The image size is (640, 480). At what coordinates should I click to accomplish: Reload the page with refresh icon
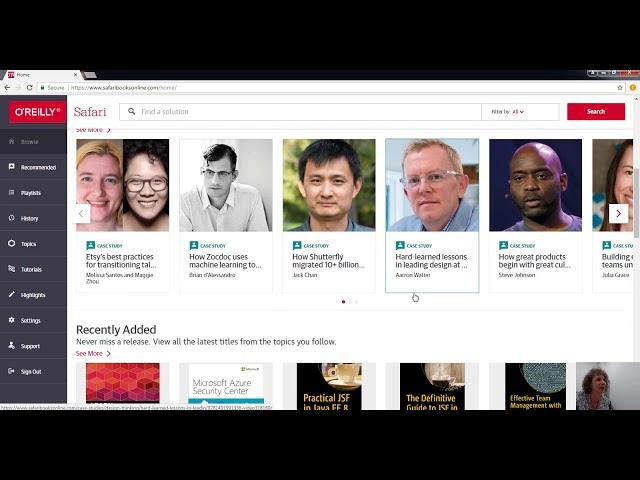pos(29,88)
